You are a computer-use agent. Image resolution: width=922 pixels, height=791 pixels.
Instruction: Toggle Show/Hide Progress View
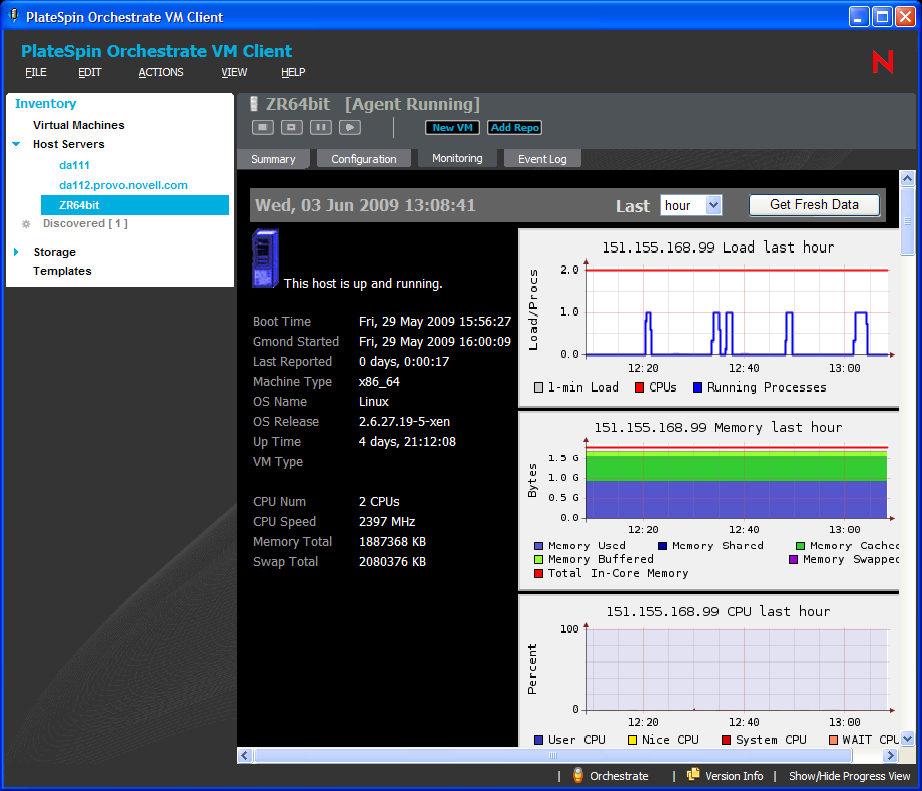[849, 776]
